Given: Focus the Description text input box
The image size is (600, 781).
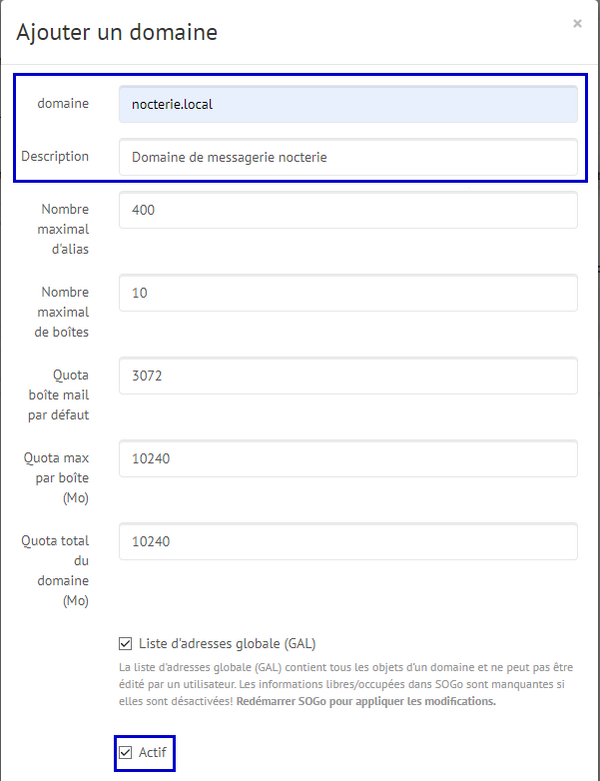Looking at the screenshot, I should pyautogui.click(x=347, y=157).
